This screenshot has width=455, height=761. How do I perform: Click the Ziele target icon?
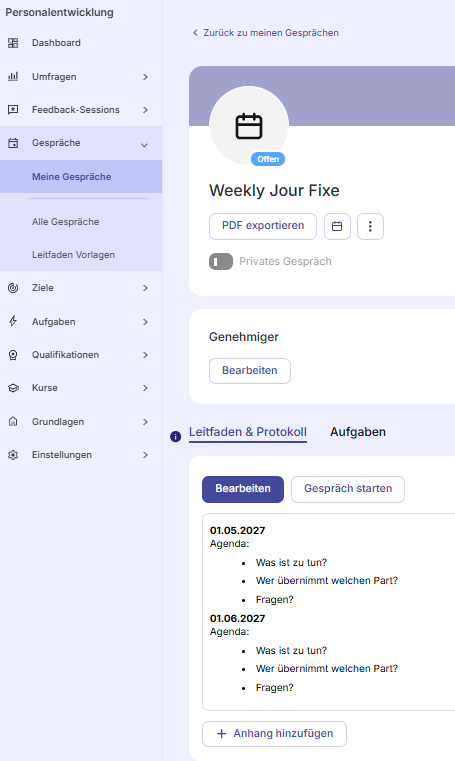coord(13,288)
